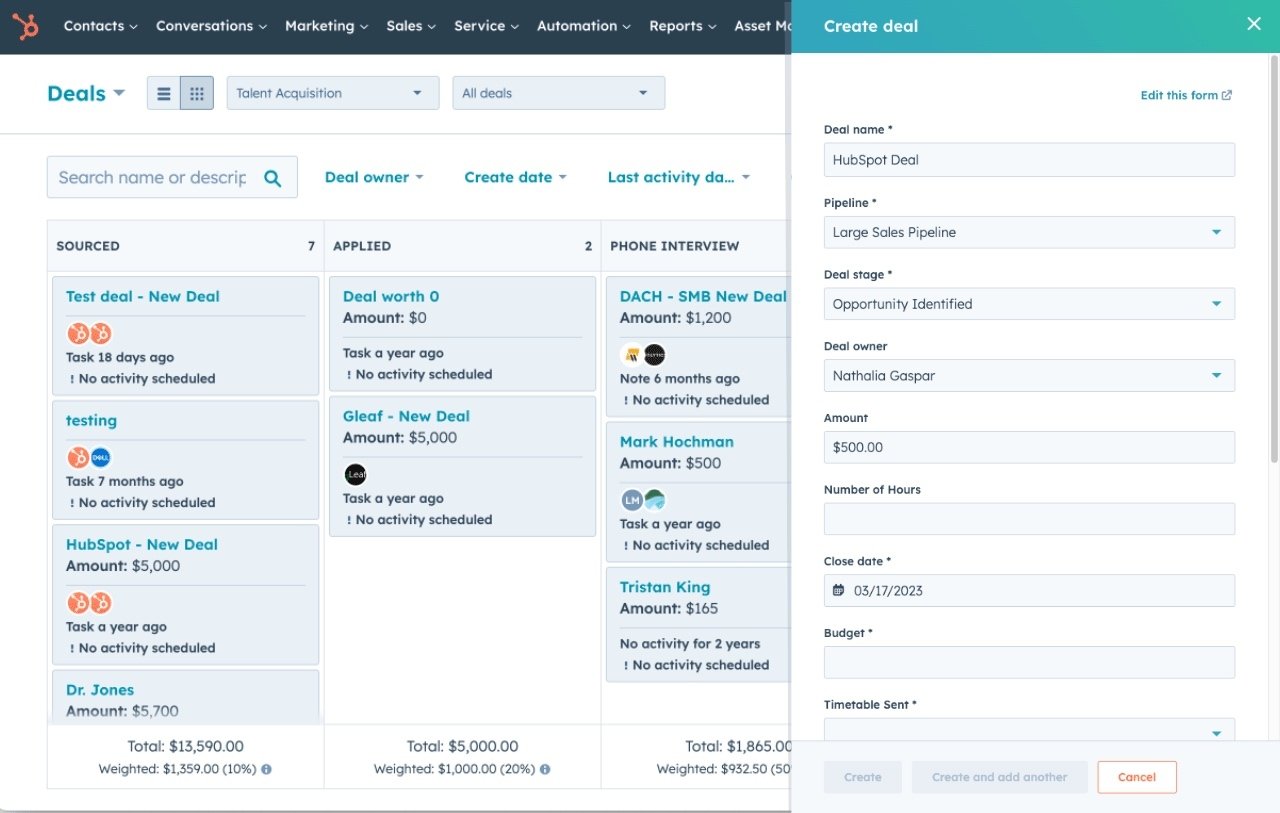1280x813 pixels.
Task: Open the Automation menu
Action: coord(583,26)
